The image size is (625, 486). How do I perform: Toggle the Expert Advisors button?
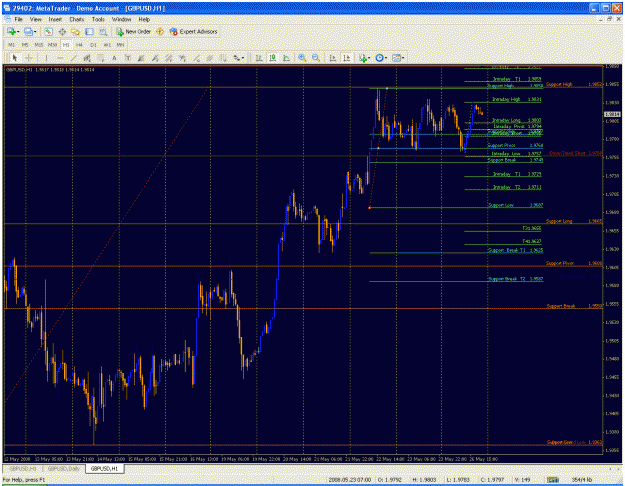click(x=193, y=31)
